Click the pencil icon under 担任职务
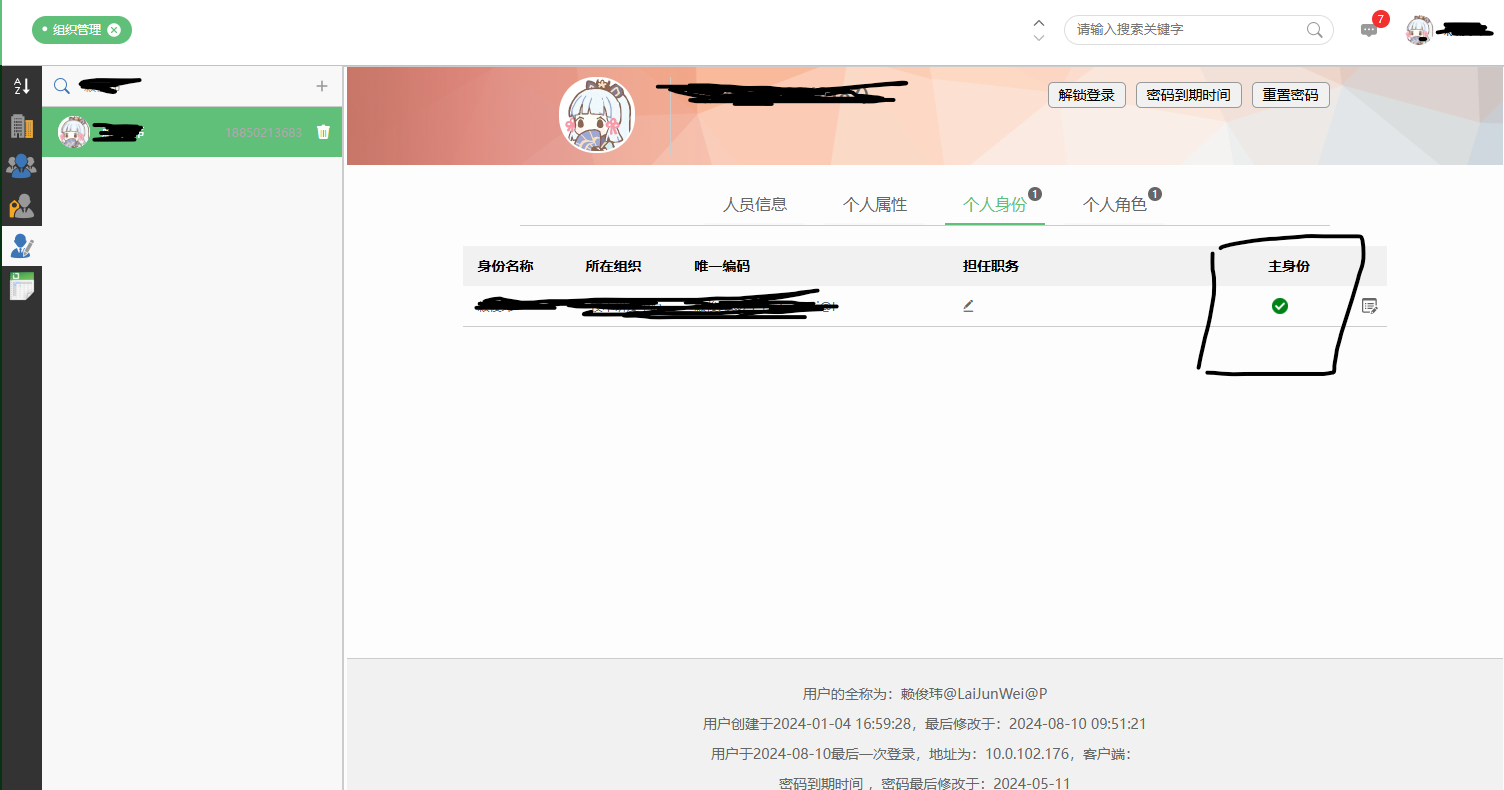Viewport: 1504px width, 790px height. click(968, 305)
